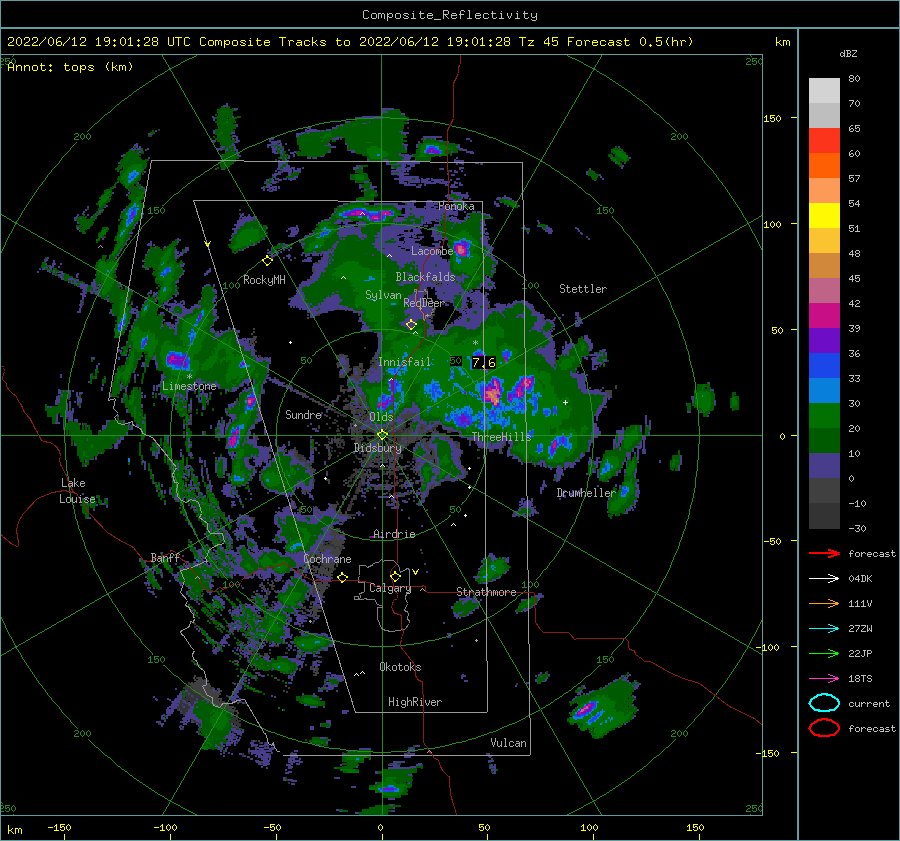Viewport: 900px width, 841px height.
Task: Click the 7.6 storm tops annotation
Action: [483, 363]
